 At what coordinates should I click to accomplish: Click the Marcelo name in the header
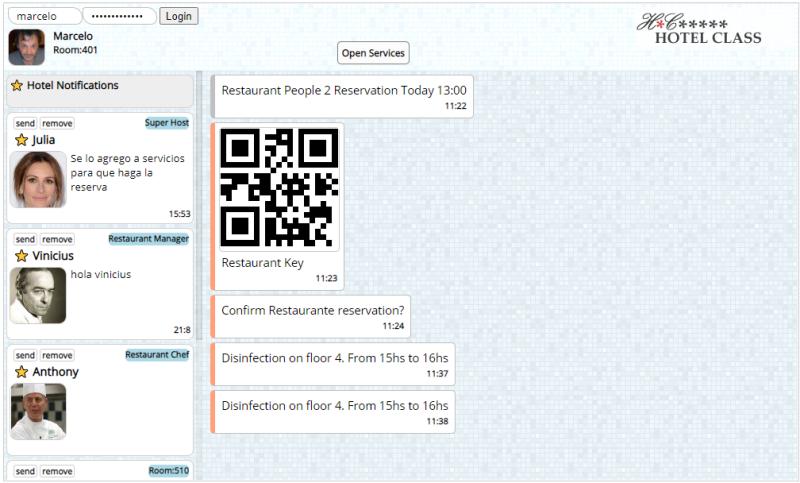pos(73,36)
